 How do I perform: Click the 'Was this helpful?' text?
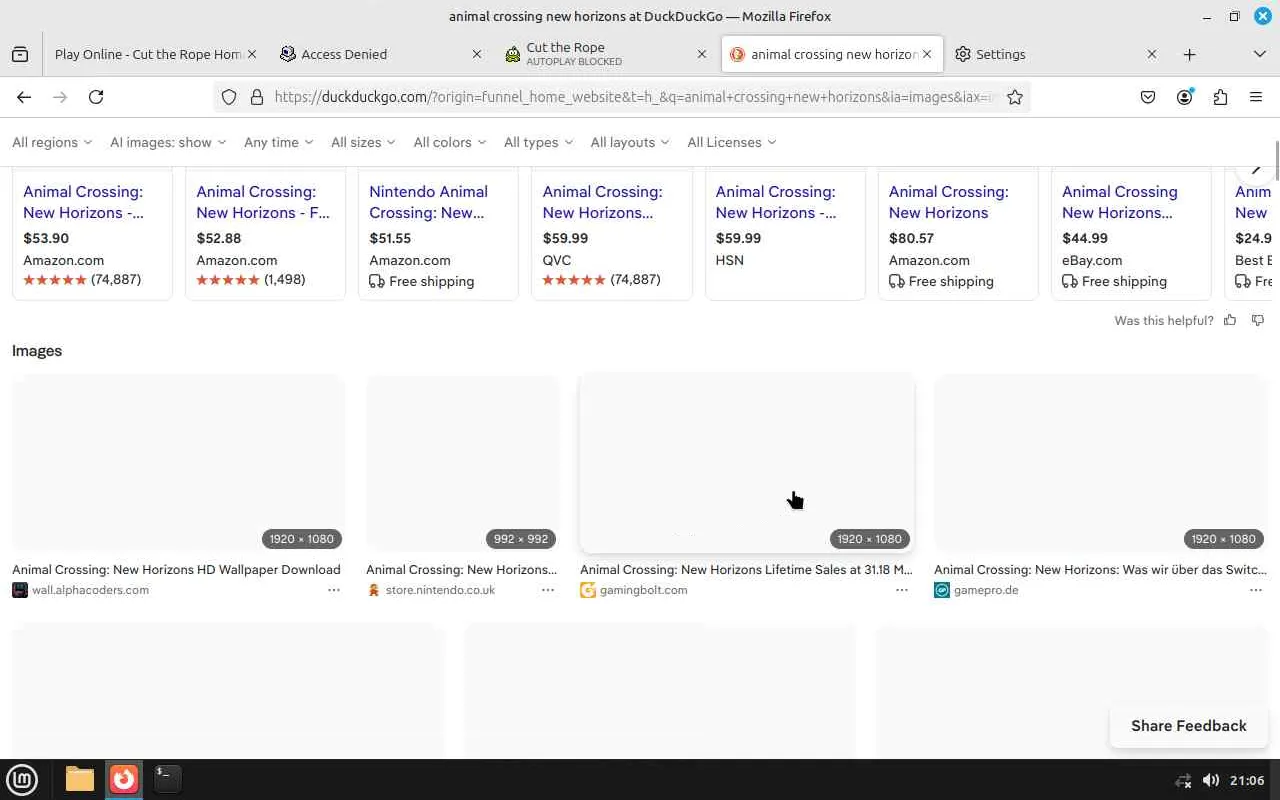(x=1164, y=320)
